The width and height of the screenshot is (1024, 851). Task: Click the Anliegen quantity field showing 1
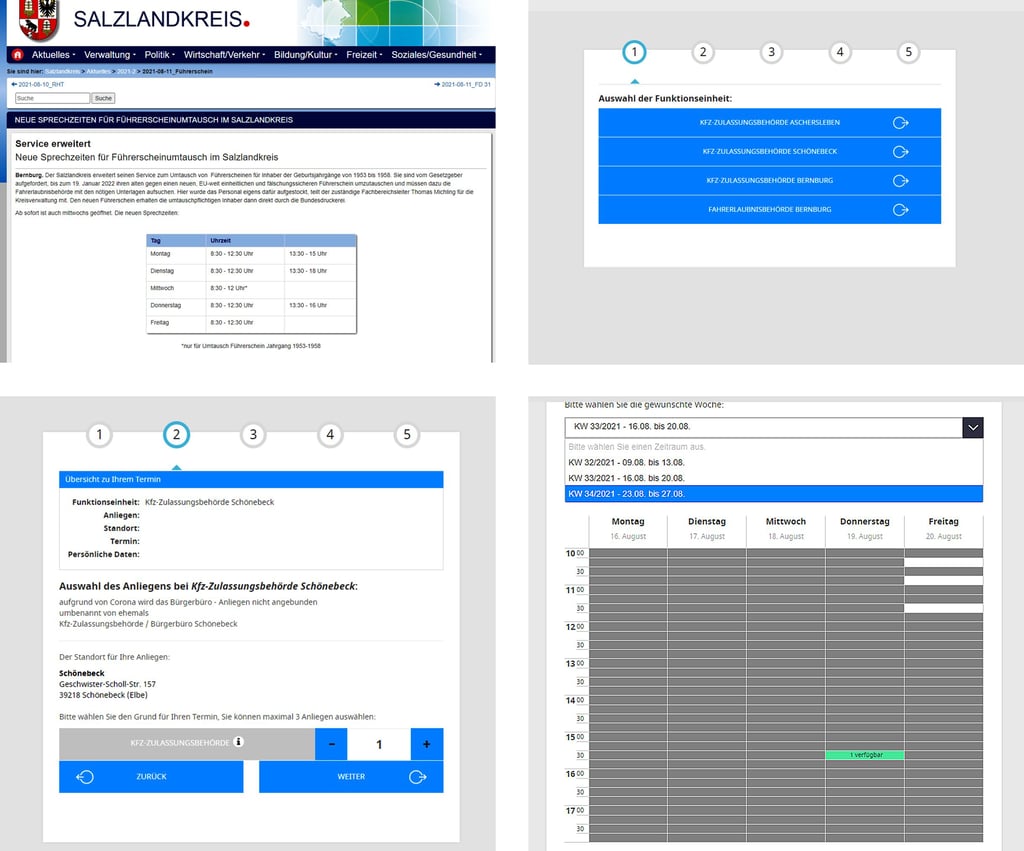tap(379, 744)
